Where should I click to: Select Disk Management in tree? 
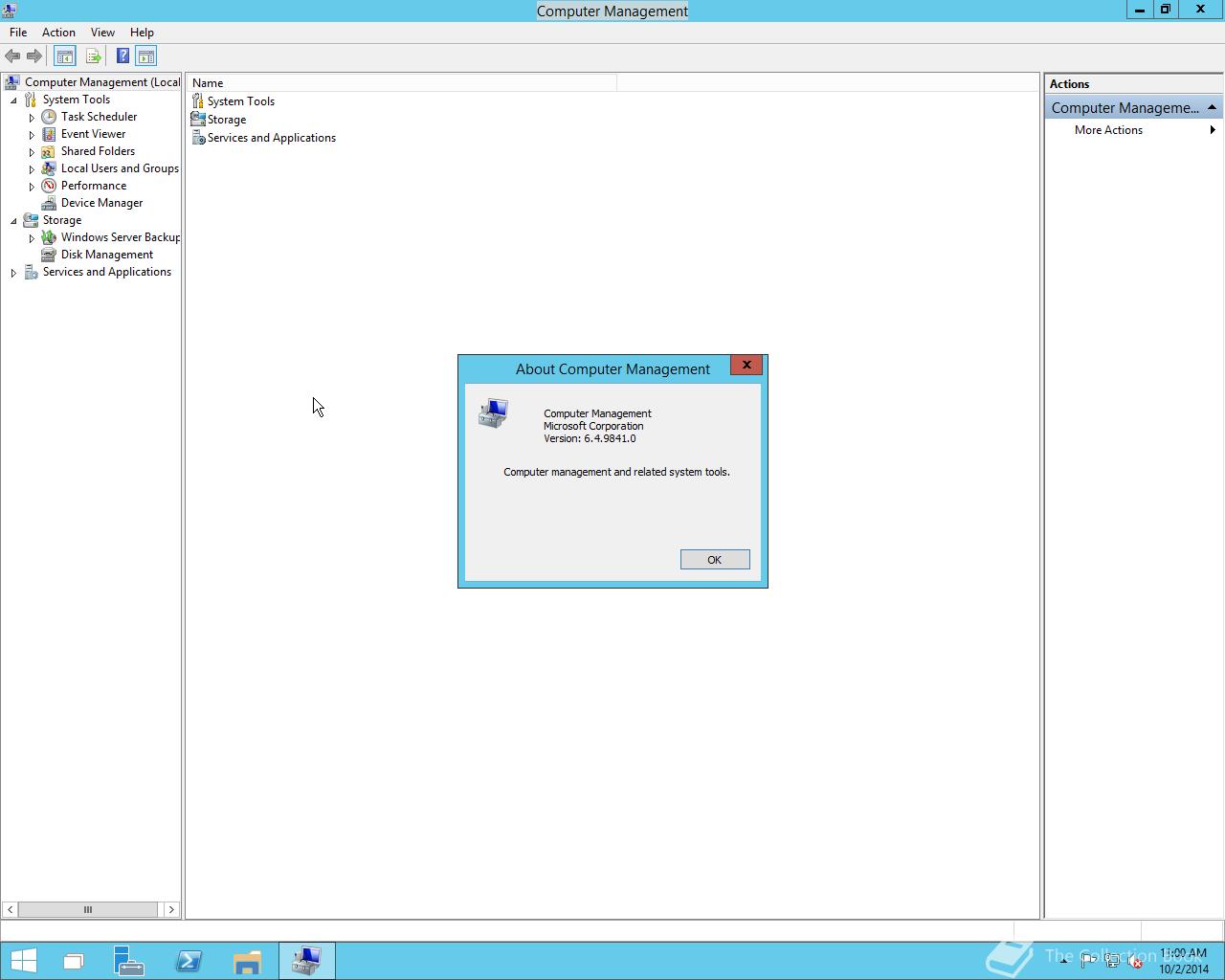[107, 255]
